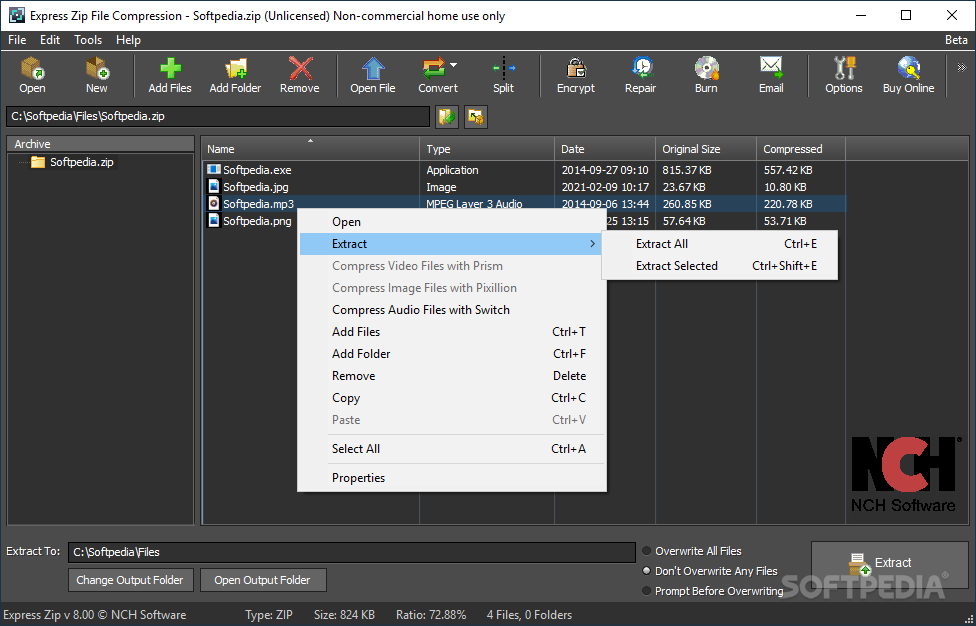Choose Select All in the context menu
Screen dimensions: 976x626
(452, 449)
